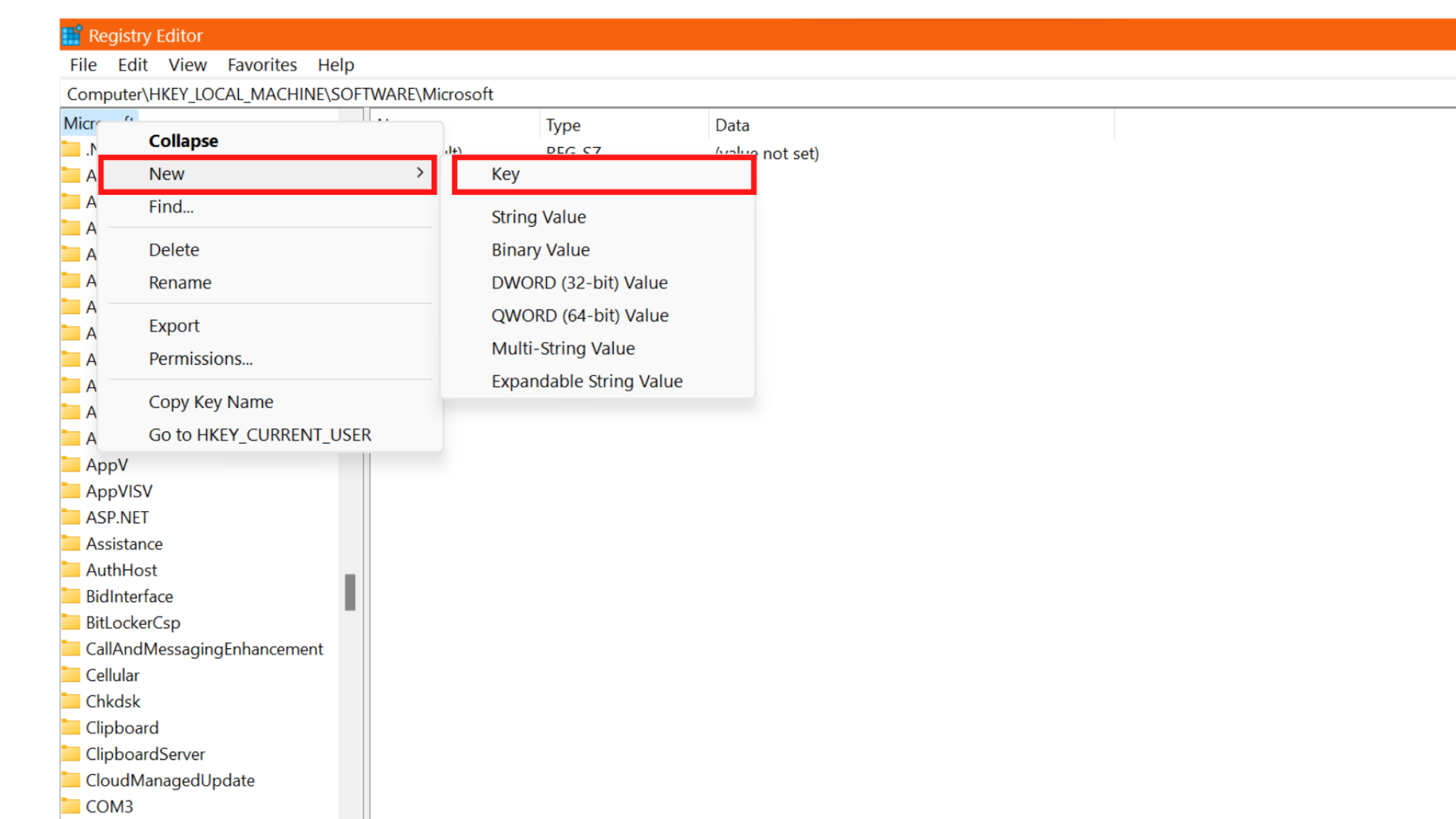Image resolution: width=1456 pixels, height=819 pixels.
Task: Click the AppV folder icon
Action: [x=70, y=464]
